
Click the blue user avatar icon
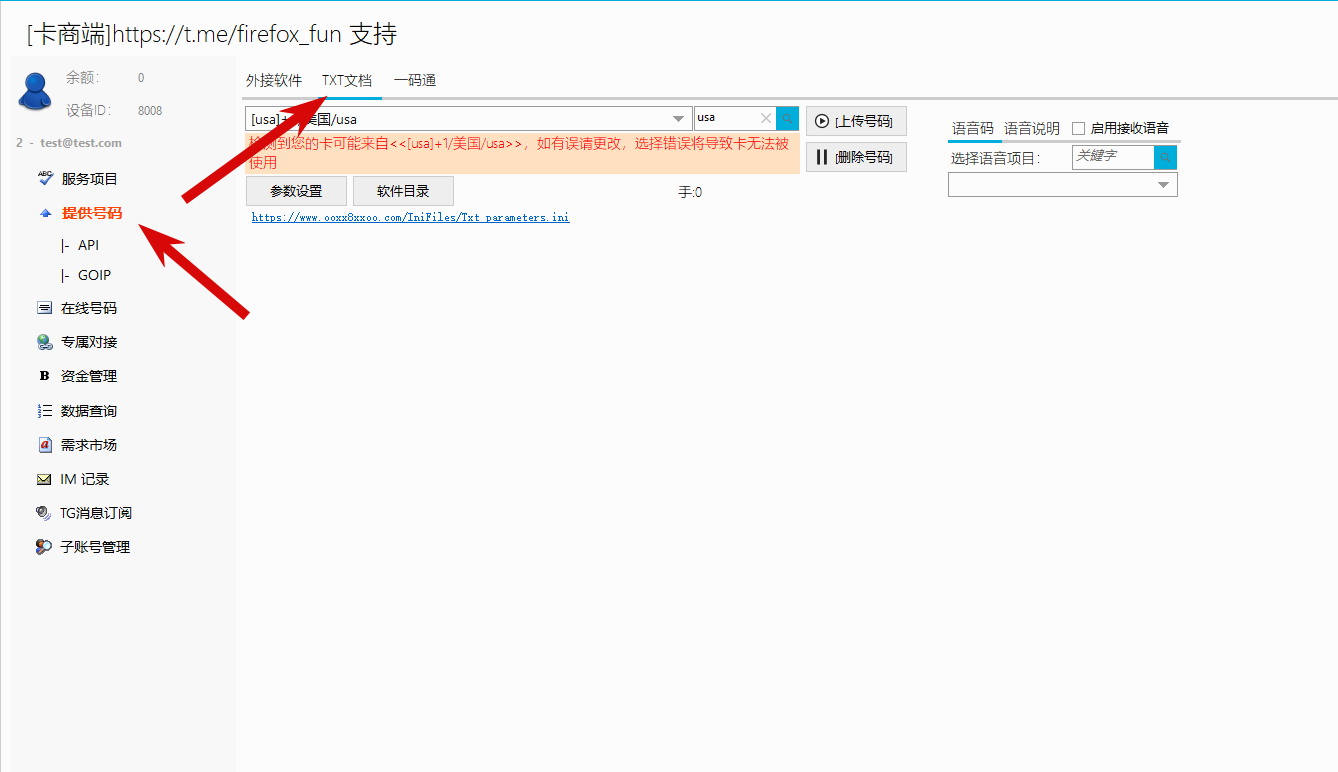35,91
